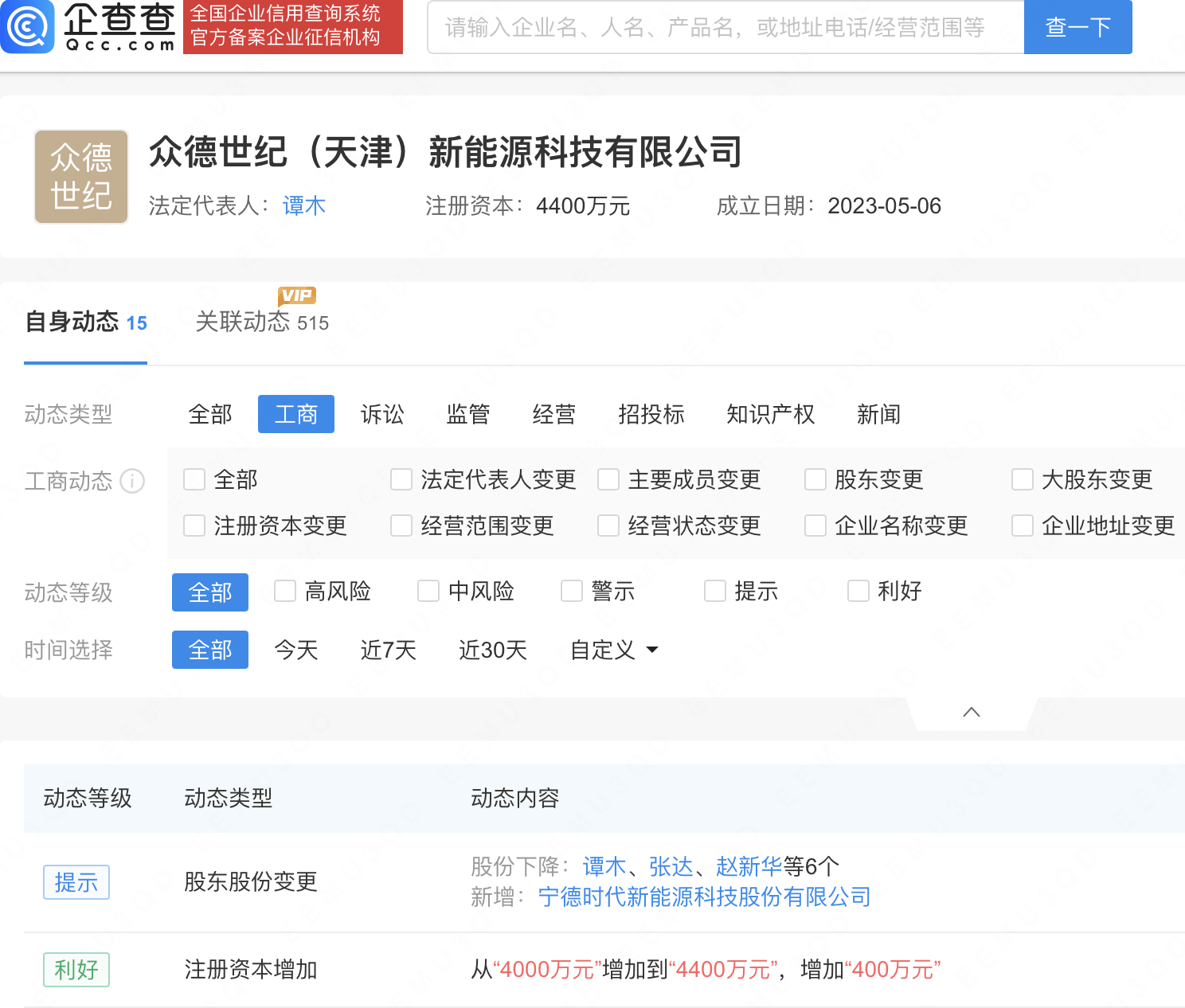The image size is (1185, 1008).
Task: Check the 警示 level checkbox
Action: point(572,591)
